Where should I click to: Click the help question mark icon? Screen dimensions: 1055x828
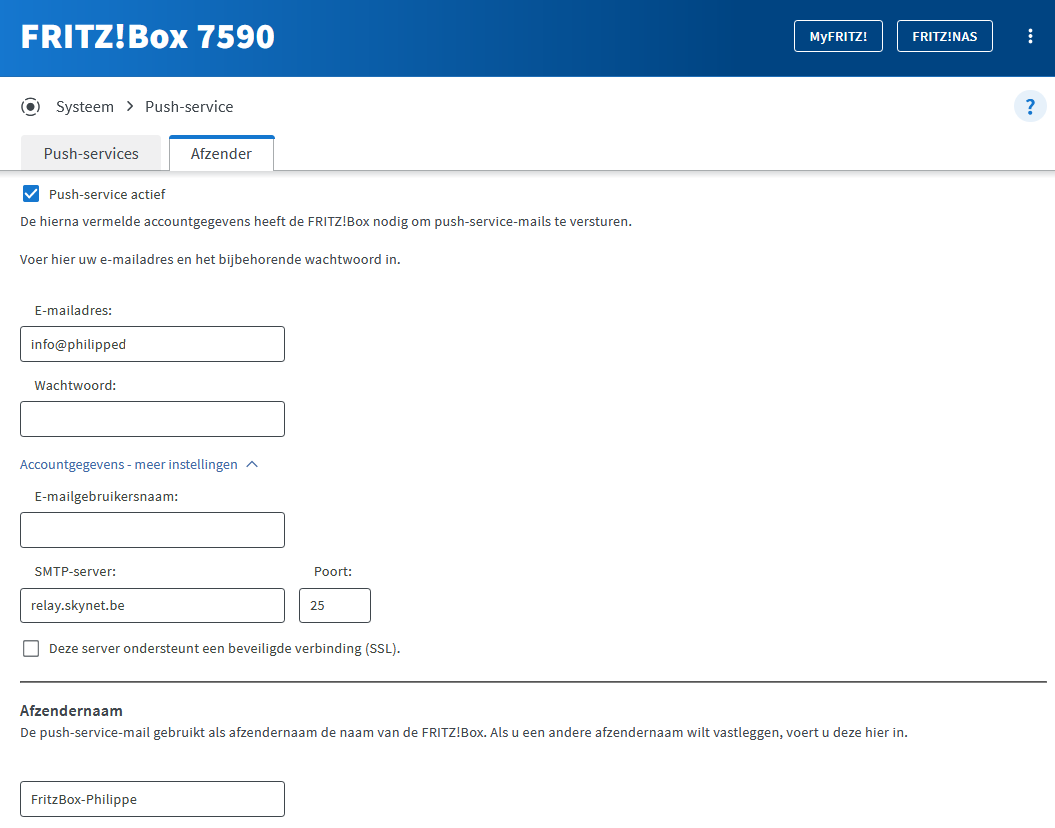[1030, 107]
